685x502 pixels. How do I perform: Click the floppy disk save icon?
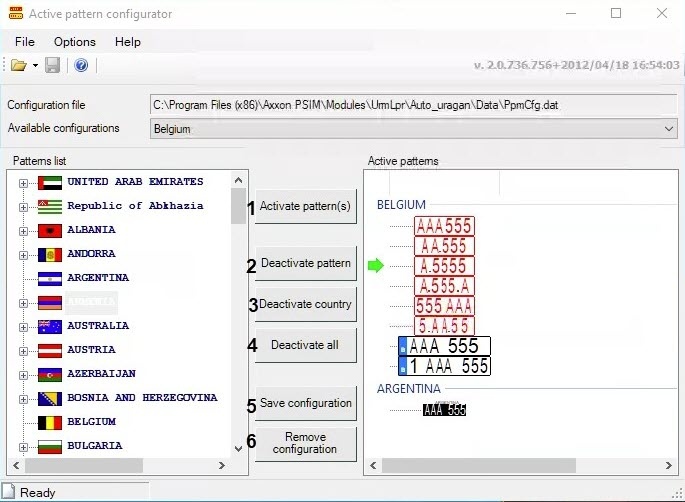[x=52, y=66]
